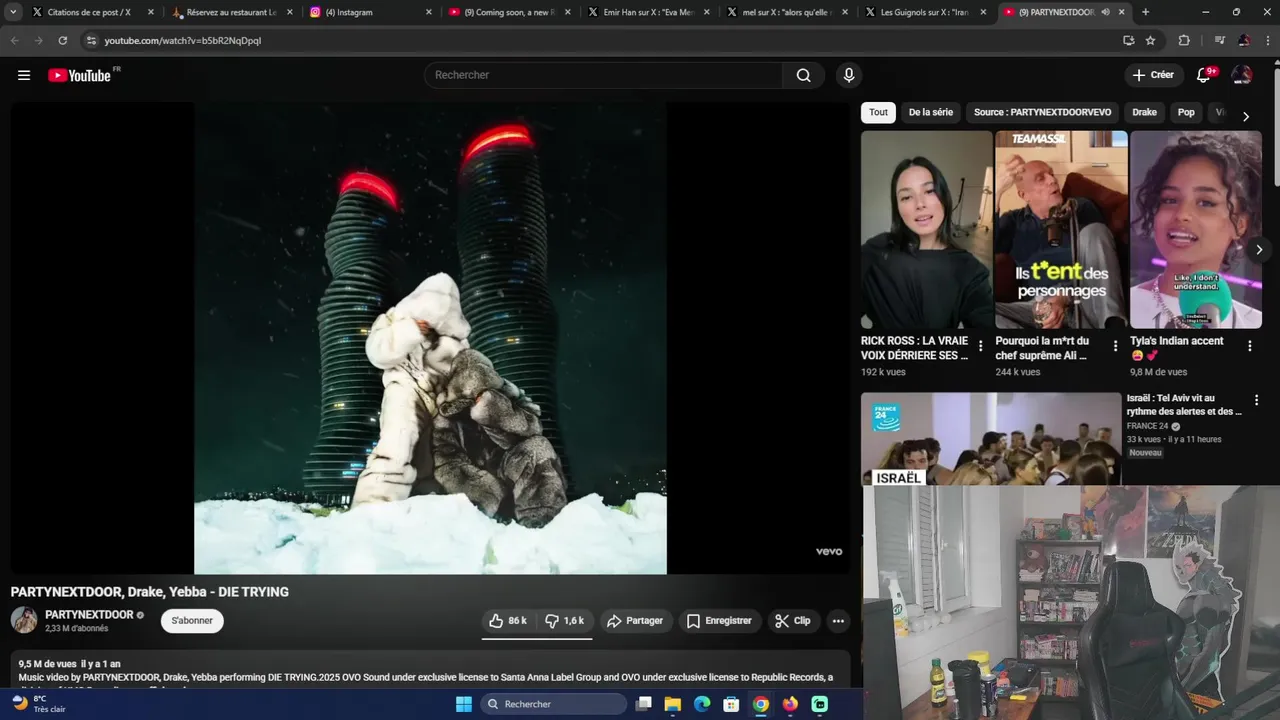Create a Clip of the video

tap(793, 621)
